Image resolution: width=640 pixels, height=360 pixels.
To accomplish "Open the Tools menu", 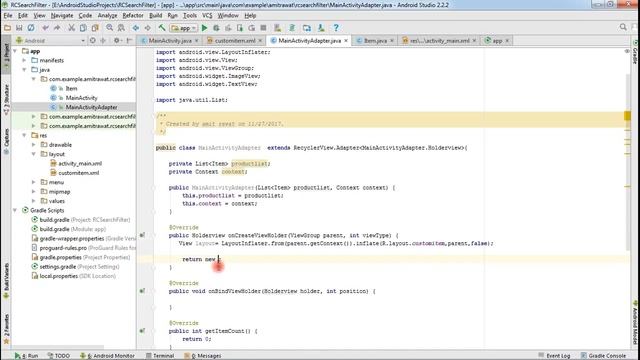I will click(x=190, y=16).
